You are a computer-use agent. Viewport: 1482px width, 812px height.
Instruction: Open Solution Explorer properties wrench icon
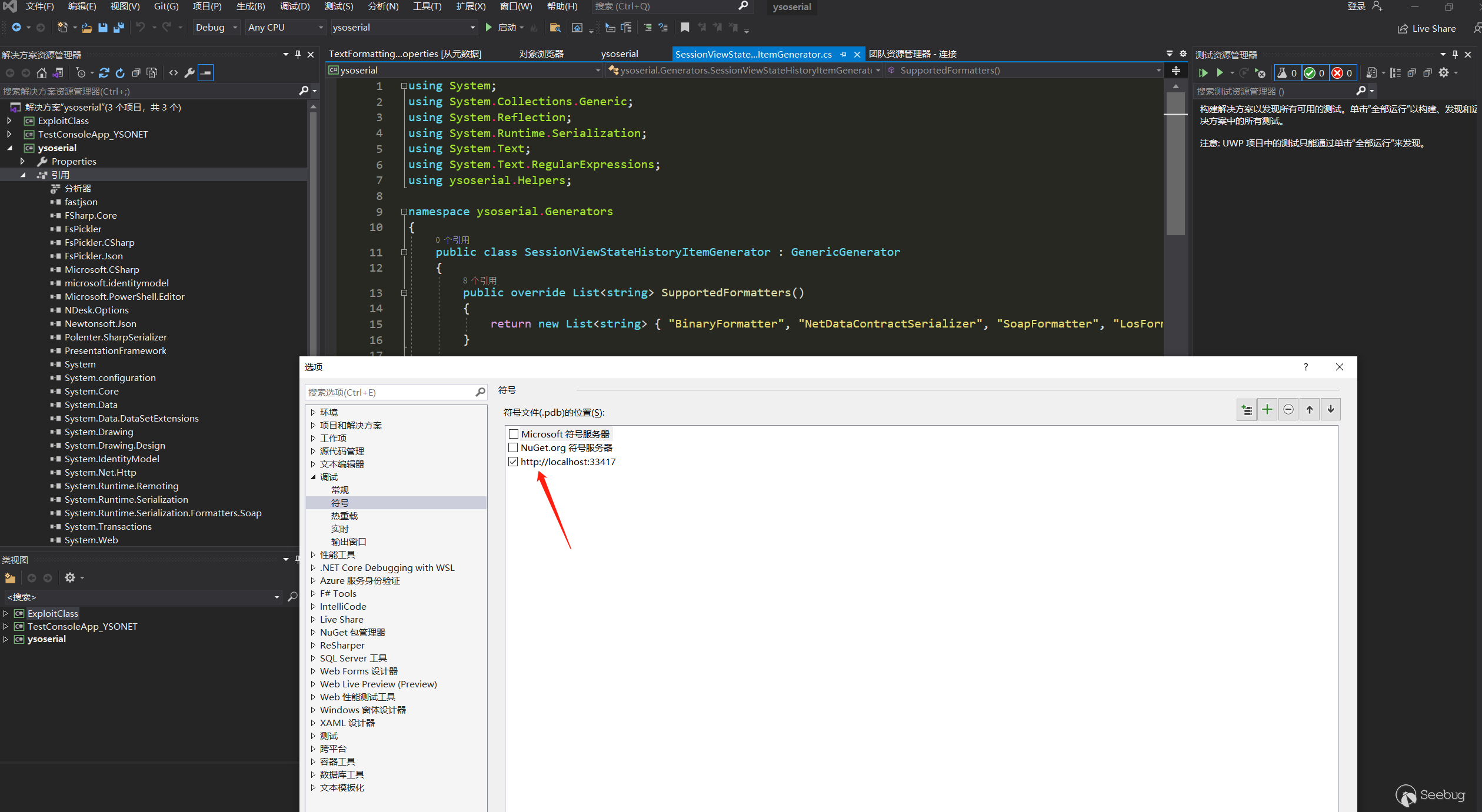pos(189,73)
